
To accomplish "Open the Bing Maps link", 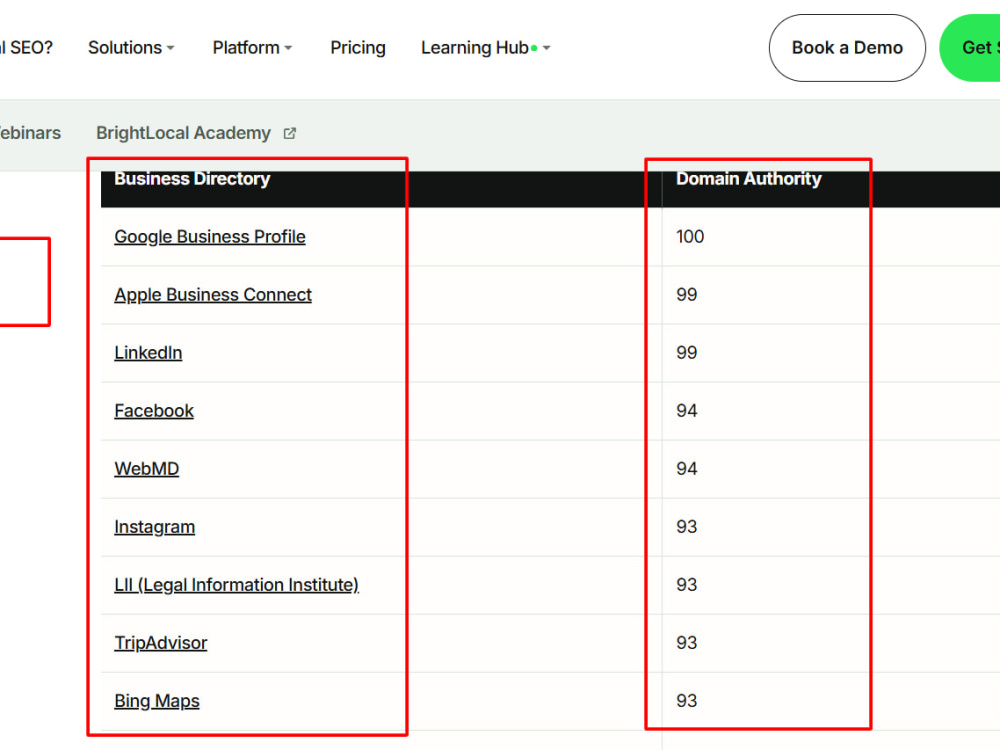I will pyautogui.click(x=157, y=701).
